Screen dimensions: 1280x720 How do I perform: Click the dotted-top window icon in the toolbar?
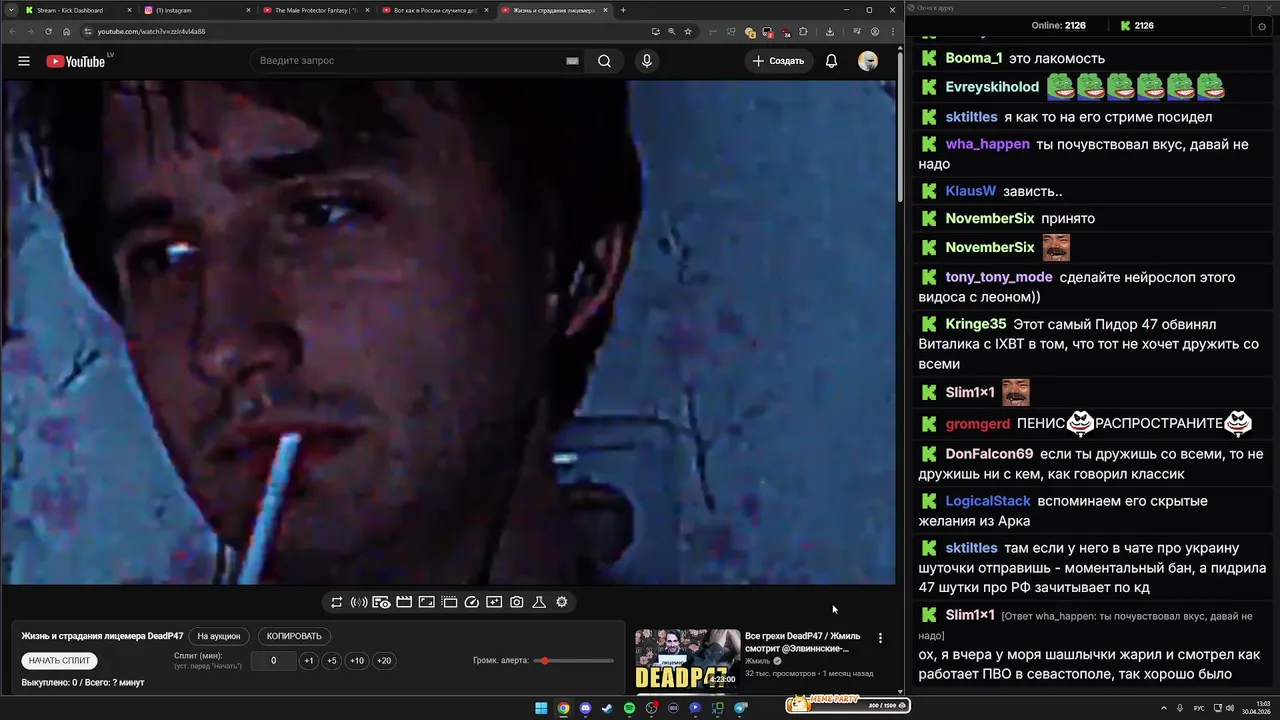click(449, 602)
